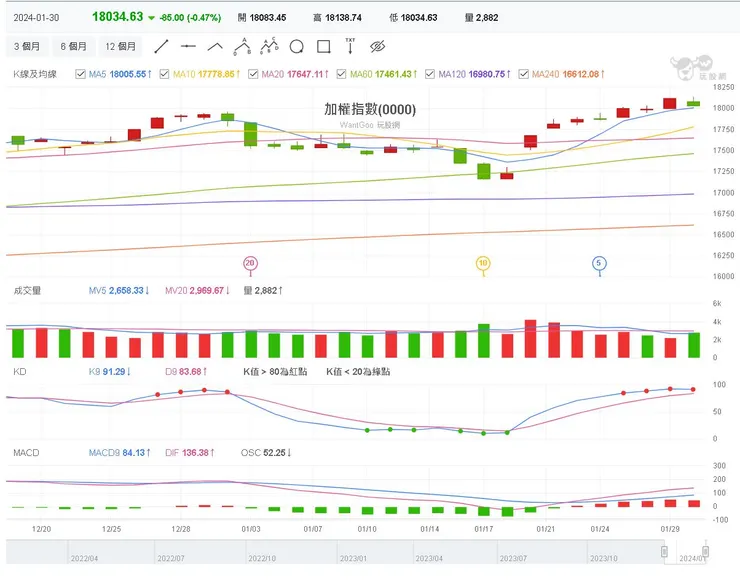Choose the angle line drawing tool
Image resolution: width=740 pixels, height=582 pixels.
pyautogui.click(x=215, y=46)
